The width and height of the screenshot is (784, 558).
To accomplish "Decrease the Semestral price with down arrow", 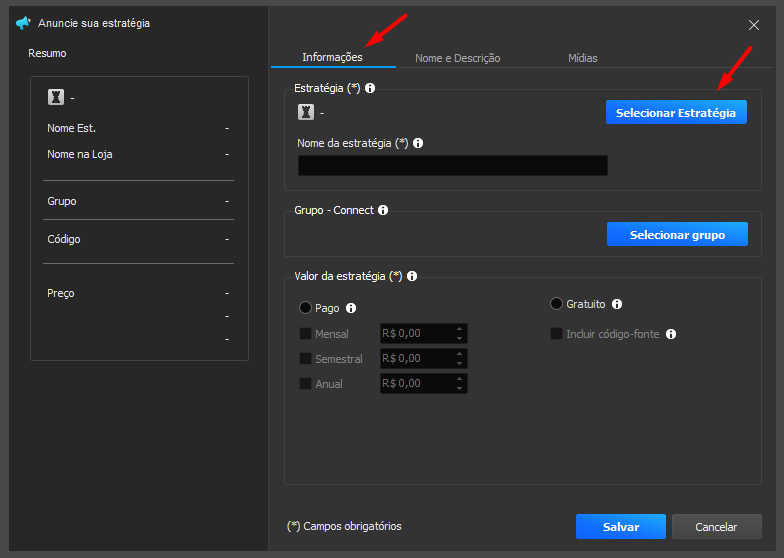I will point(460,364).
